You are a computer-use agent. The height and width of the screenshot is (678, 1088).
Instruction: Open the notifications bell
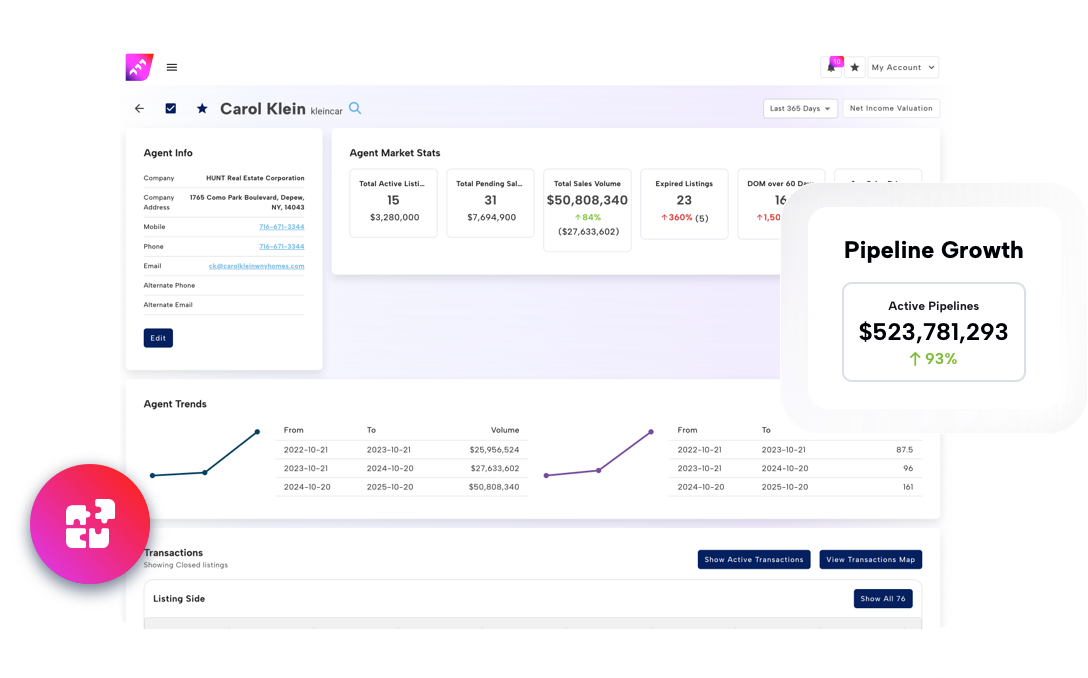click(x=831, y=67)
